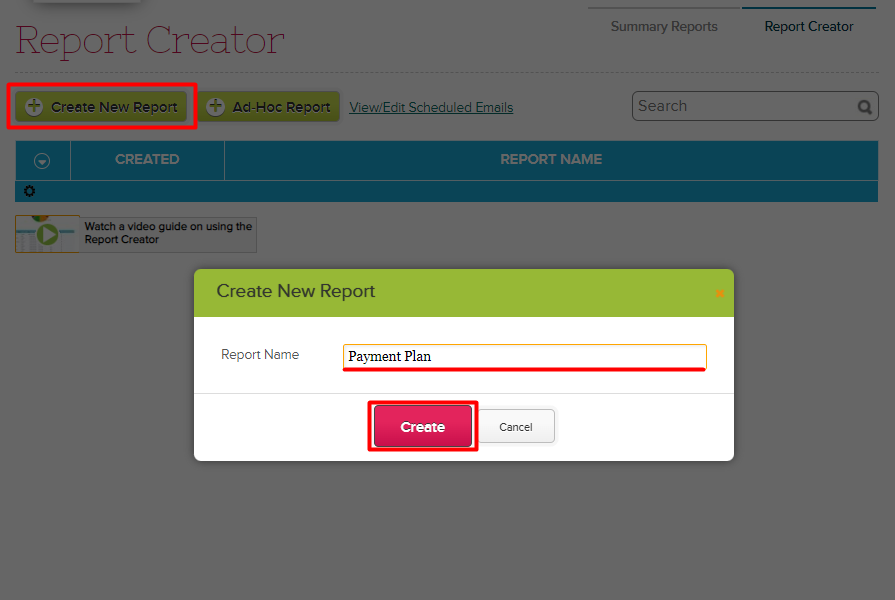Click the gear icon below the table header
The height and width of the screenshot is (600, 895).
coord(29,191)
